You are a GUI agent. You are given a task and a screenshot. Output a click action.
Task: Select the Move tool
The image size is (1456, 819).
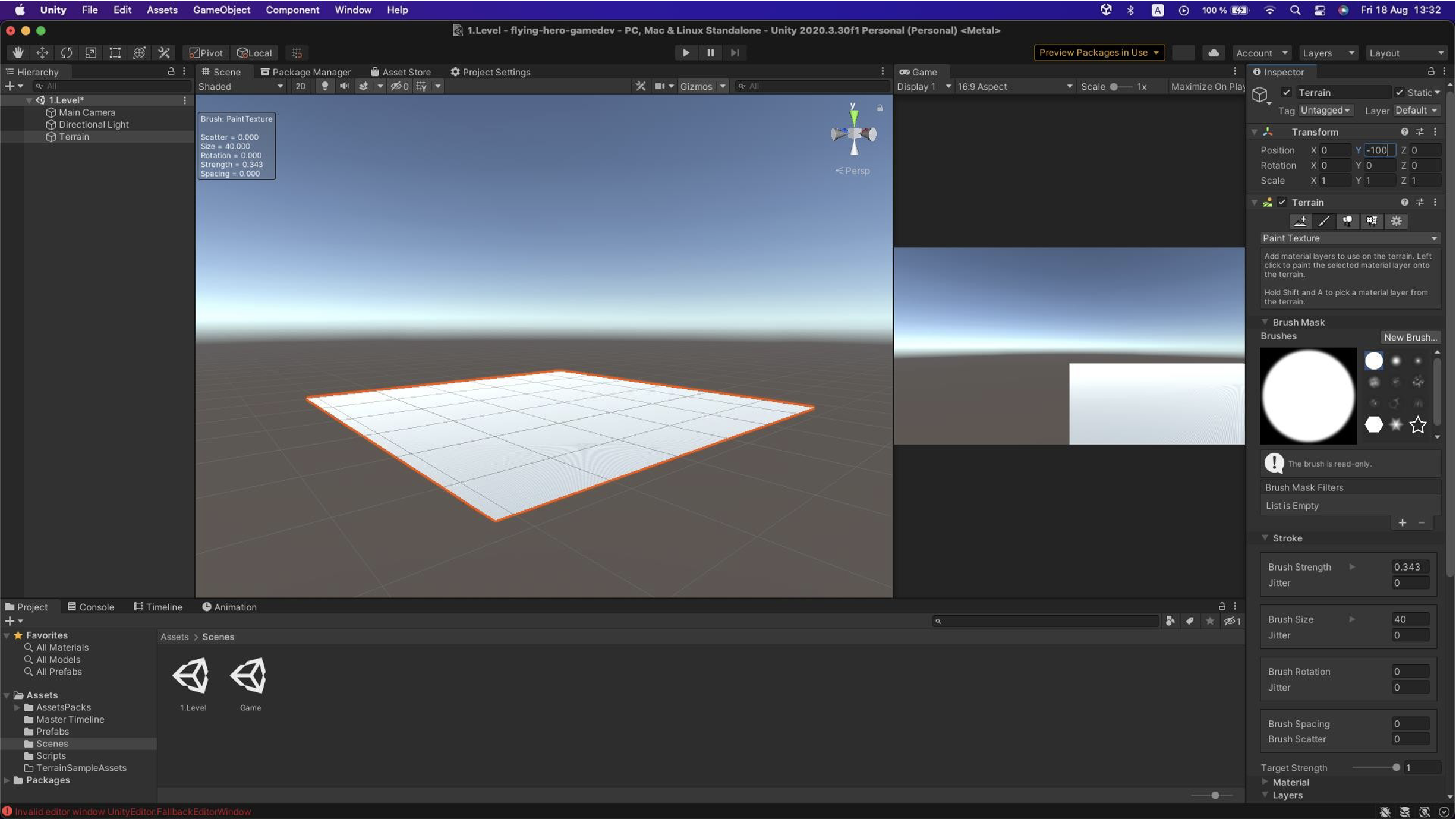(x=42, y=53)
